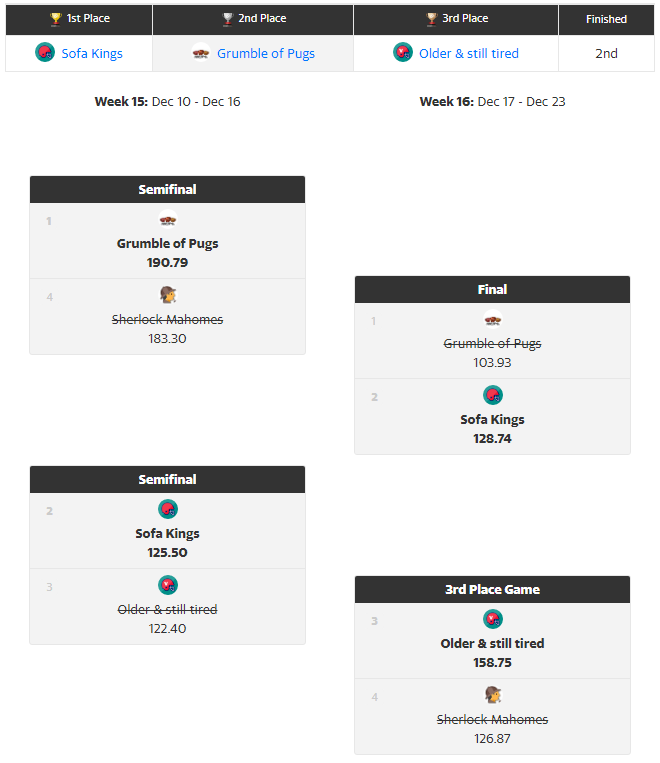Click Sofa Kings helmet in second Semifinal
The height and width of the screenshot is (763, 660).
click(168, 509)
